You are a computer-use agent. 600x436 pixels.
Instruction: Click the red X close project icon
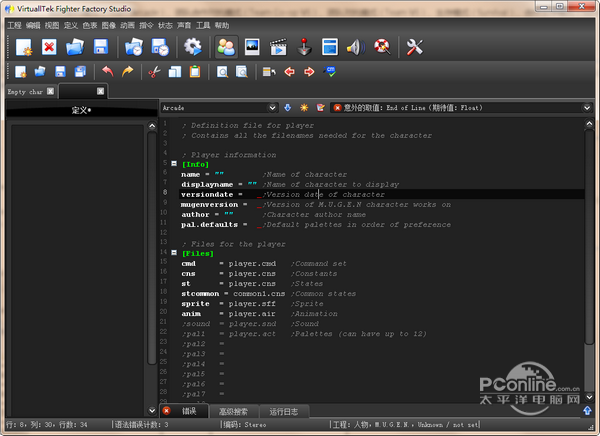pyautogui.click(x=49, y=46)
